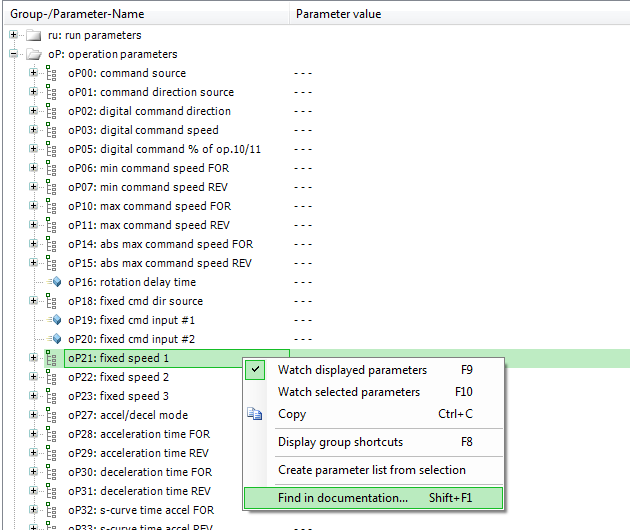Screen dimensions: 630x530
Task: Collapse the oP: operation parameters group
Action: (14, 54)
